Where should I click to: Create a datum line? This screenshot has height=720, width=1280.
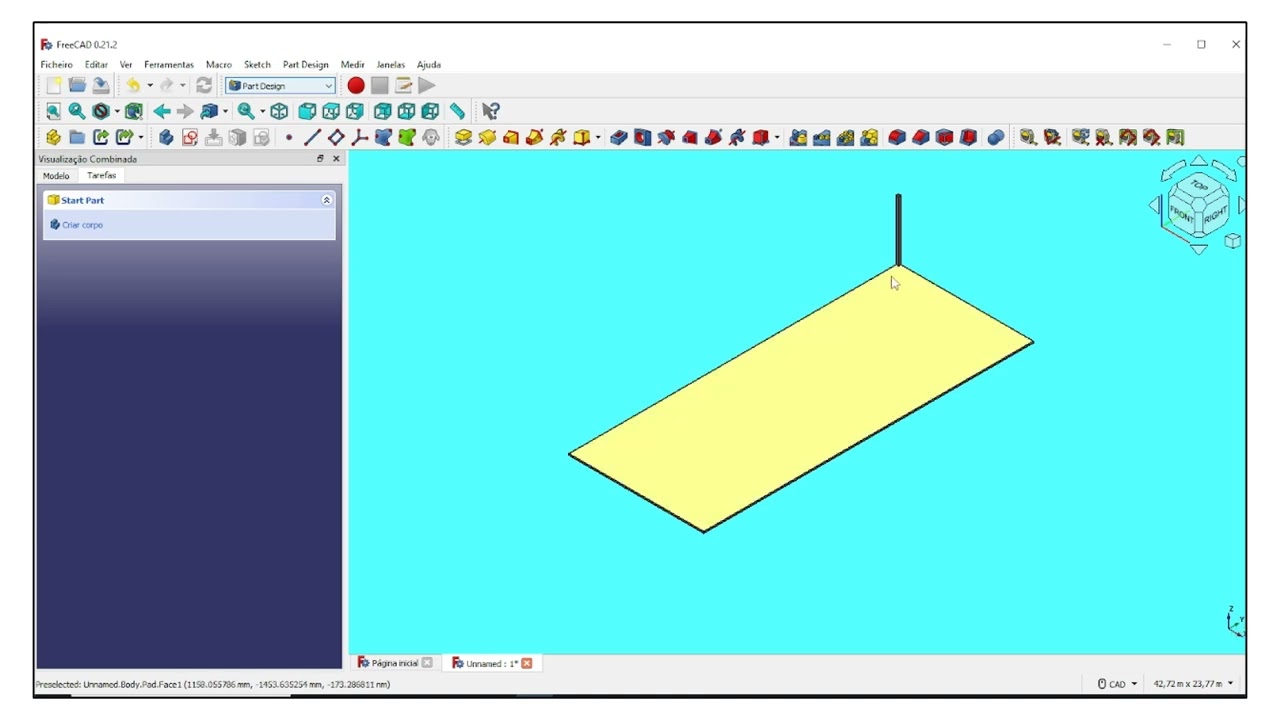click(312, 138)
